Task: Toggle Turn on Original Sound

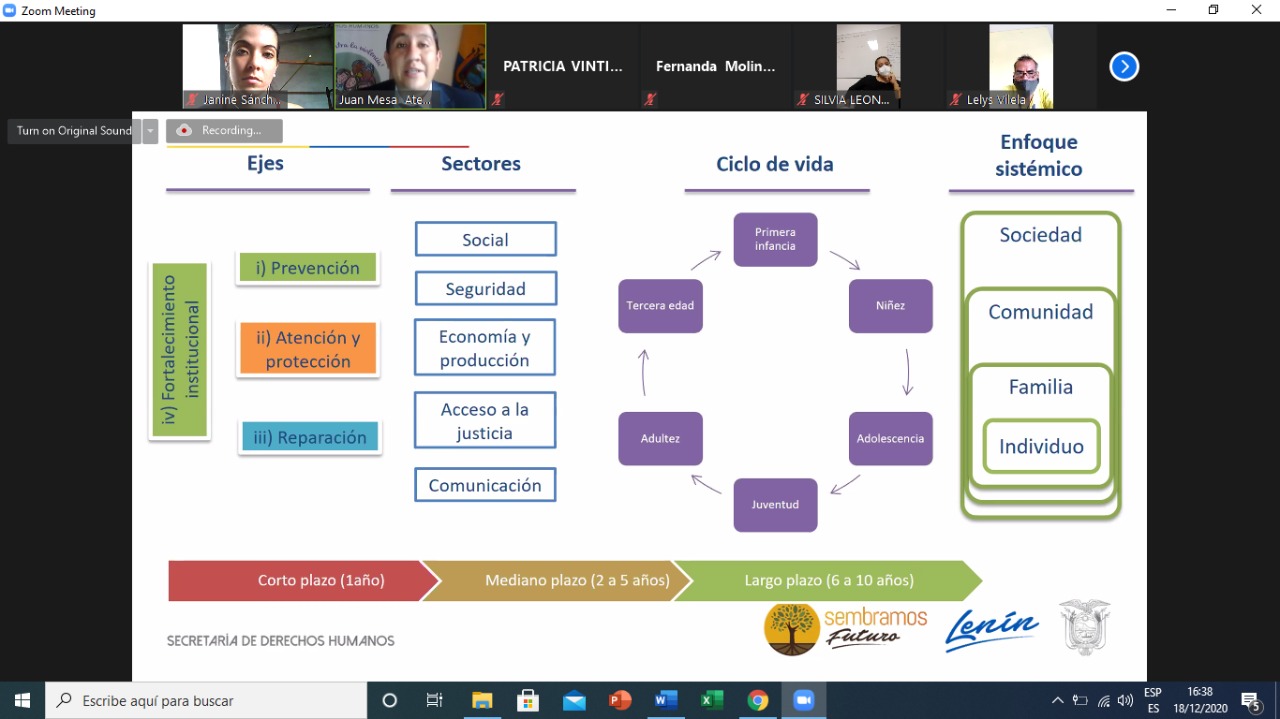Action: click(74, 131)
